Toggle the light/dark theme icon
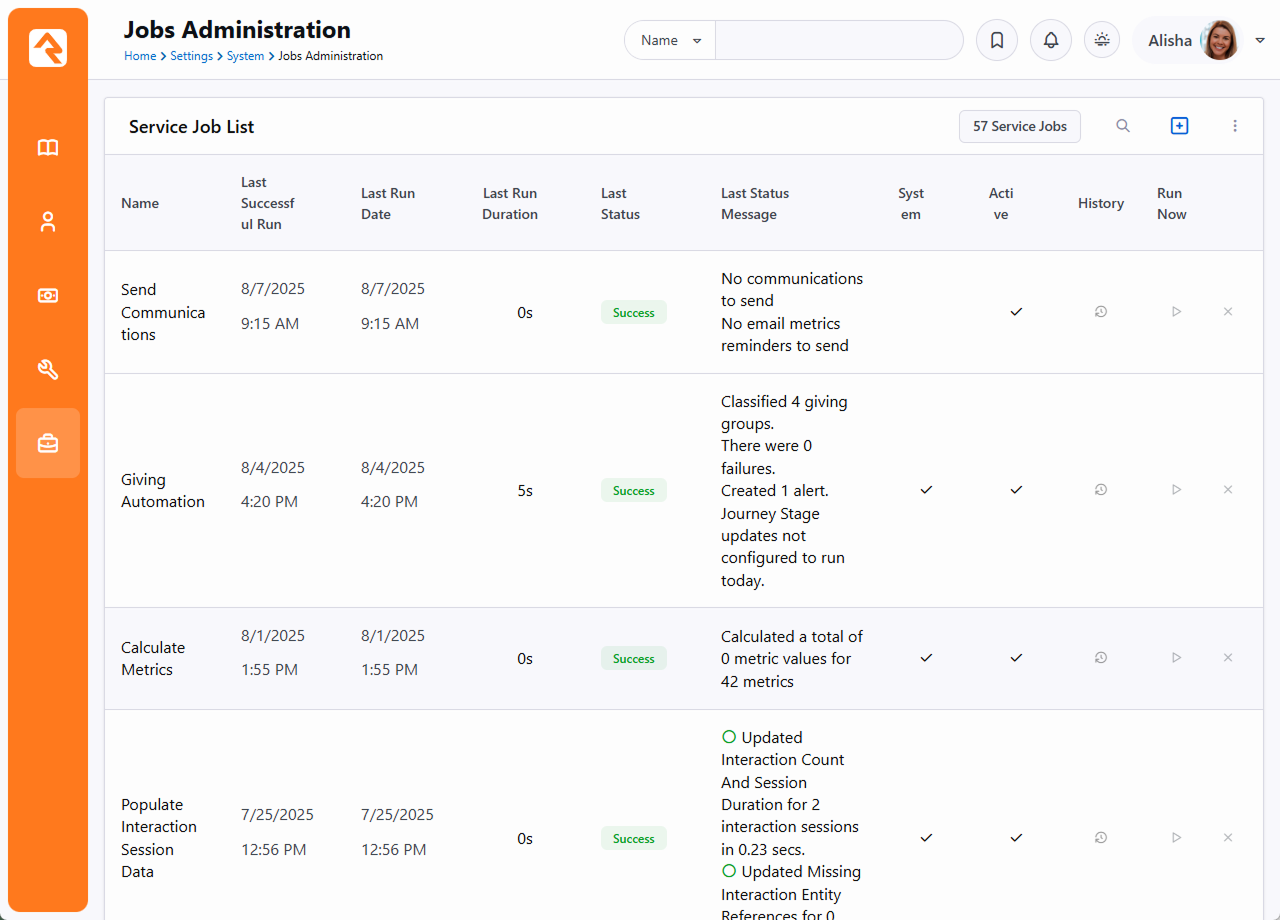This screenshot has height=920, width=1280. pyautogui.click(x=1102, y=41)
